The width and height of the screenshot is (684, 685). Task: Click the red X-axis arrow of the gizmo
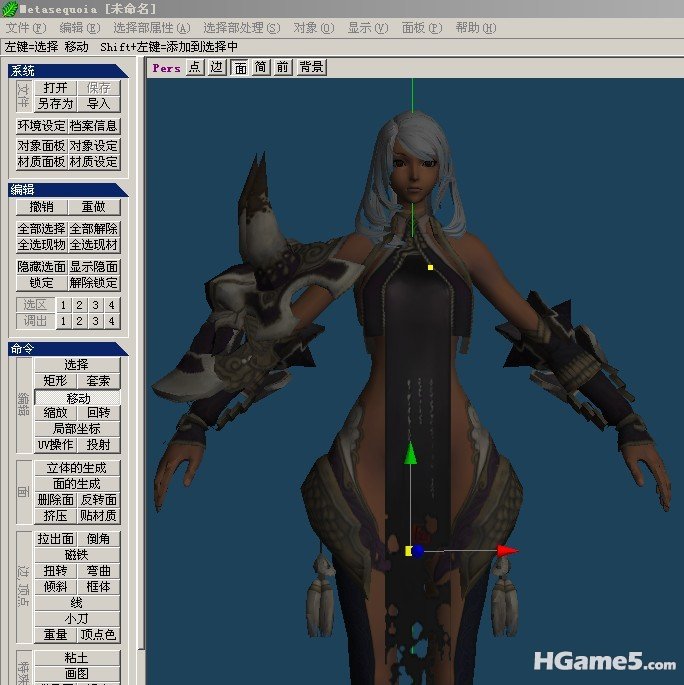click(x=507, y=550)
